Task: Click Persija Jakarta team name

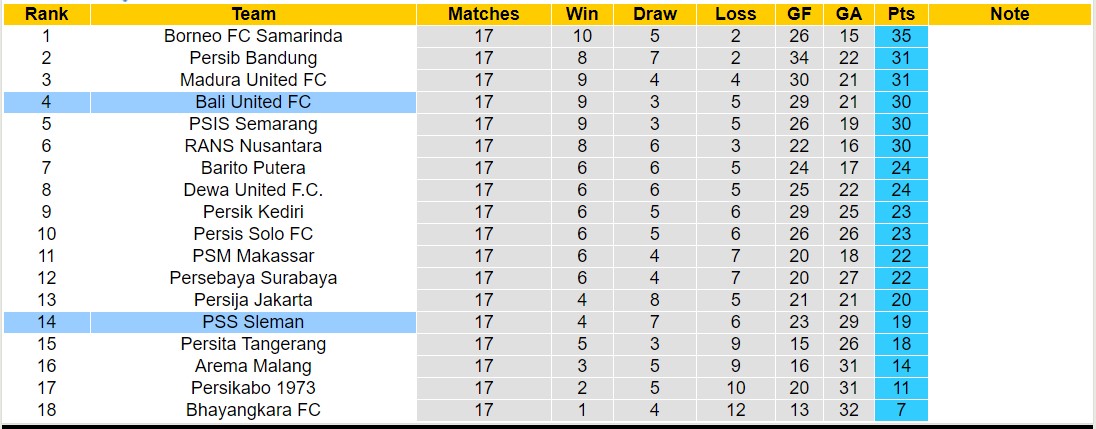Action: tap(253, 300)
